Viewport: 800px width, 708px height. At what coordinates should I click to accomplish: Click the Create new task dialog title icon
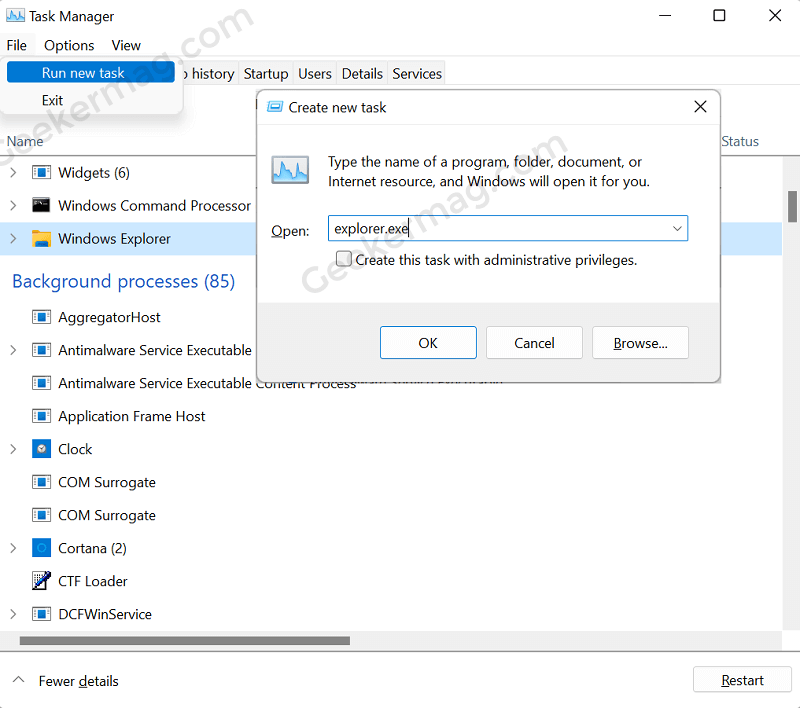tap(275, 107)
